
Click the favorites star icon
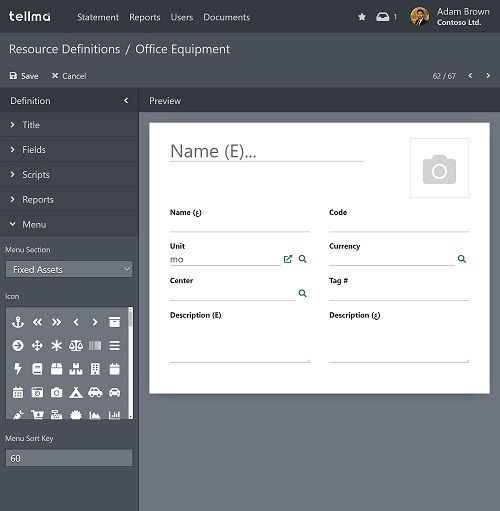click(362, 17)
